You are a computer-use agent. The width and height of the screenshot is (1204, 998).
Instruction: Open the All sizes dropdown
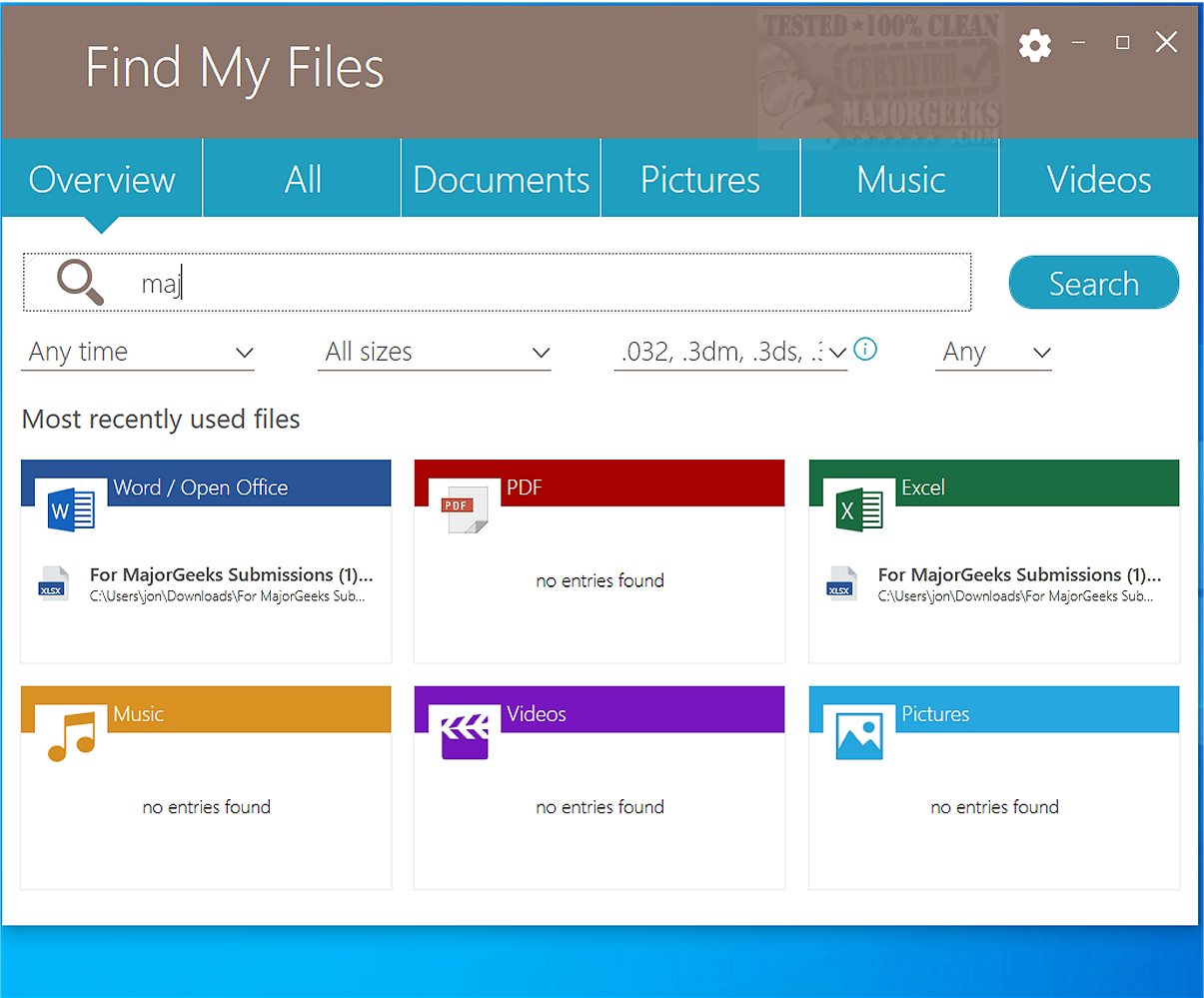pyautogui.click(x=434, y=353)
